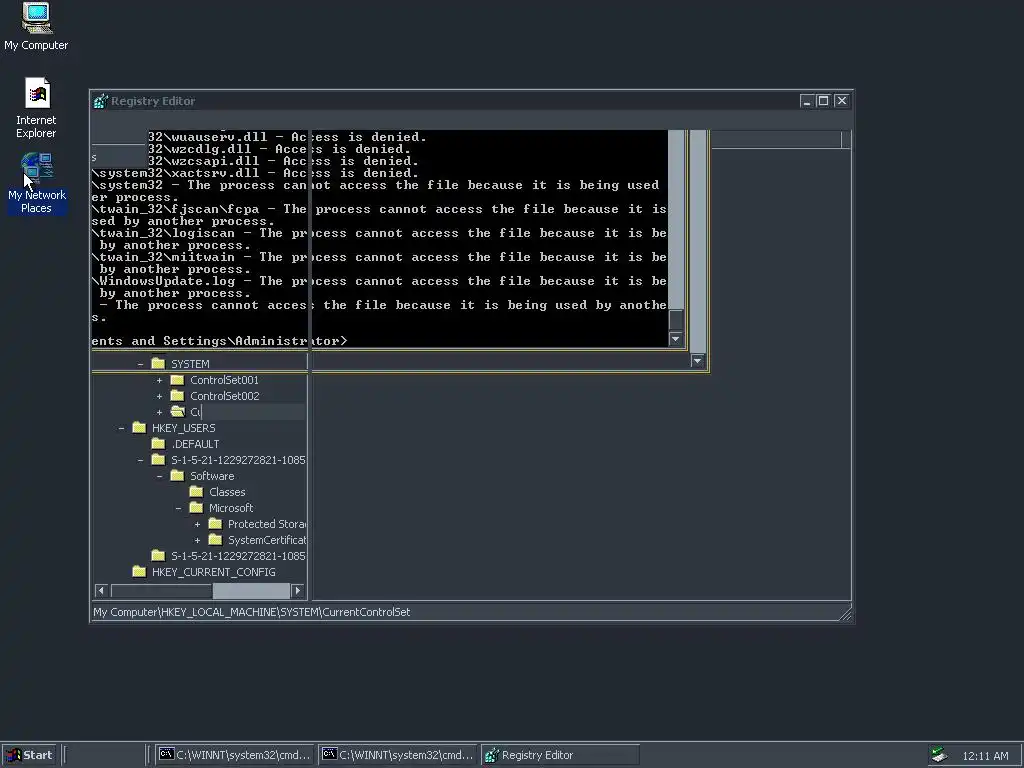1024x768 pixels.
Task: Click the Registry Editor taskbar button
Action: tap(560, 755)
